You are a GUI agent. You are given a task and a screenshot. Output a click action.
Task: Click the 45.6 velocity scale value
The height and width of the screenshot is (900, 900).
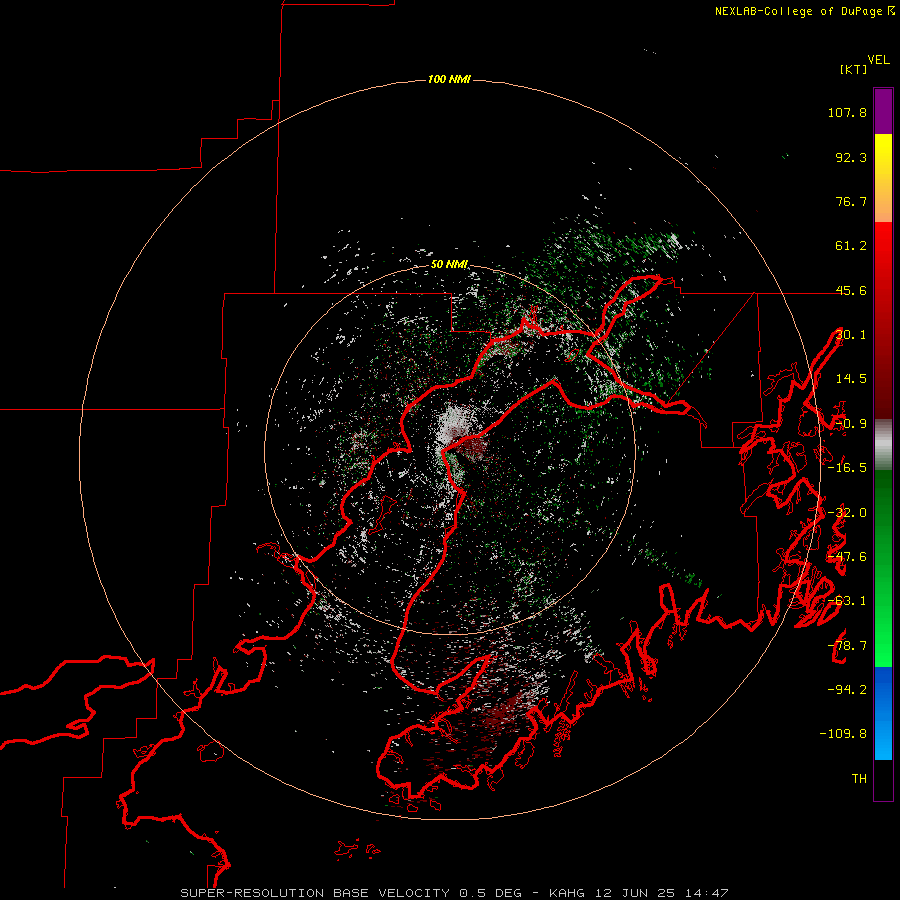point(851,290)
